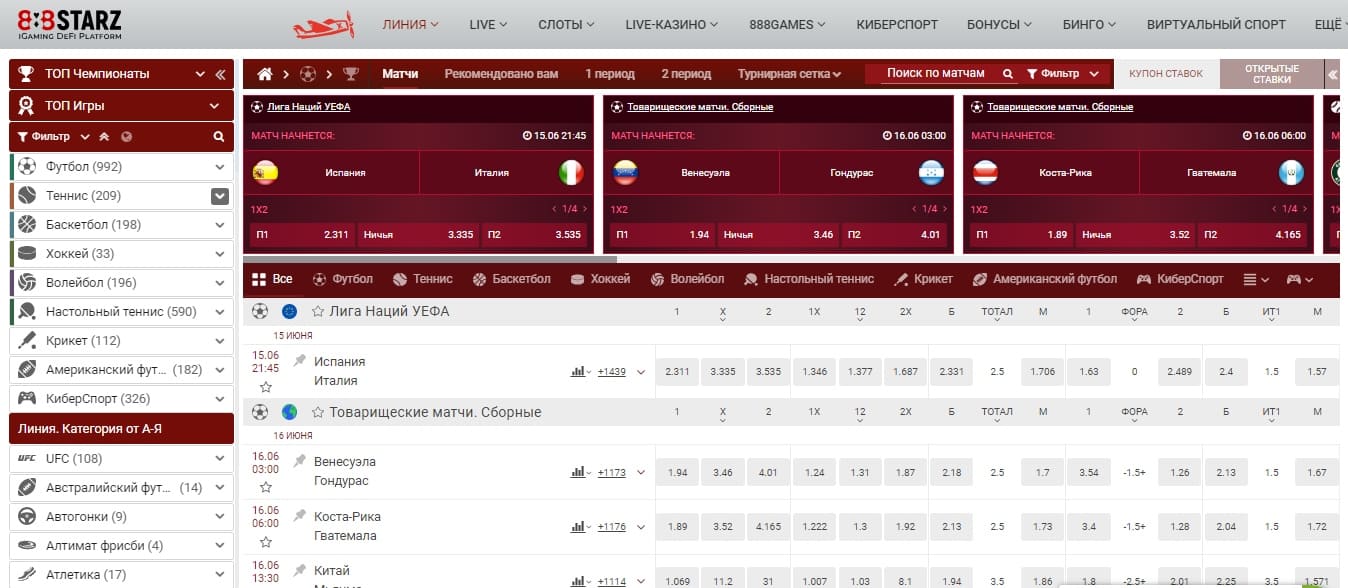
Task: Click the football icon beside Лига Наций УЕФА header
Action: (260, 311)
